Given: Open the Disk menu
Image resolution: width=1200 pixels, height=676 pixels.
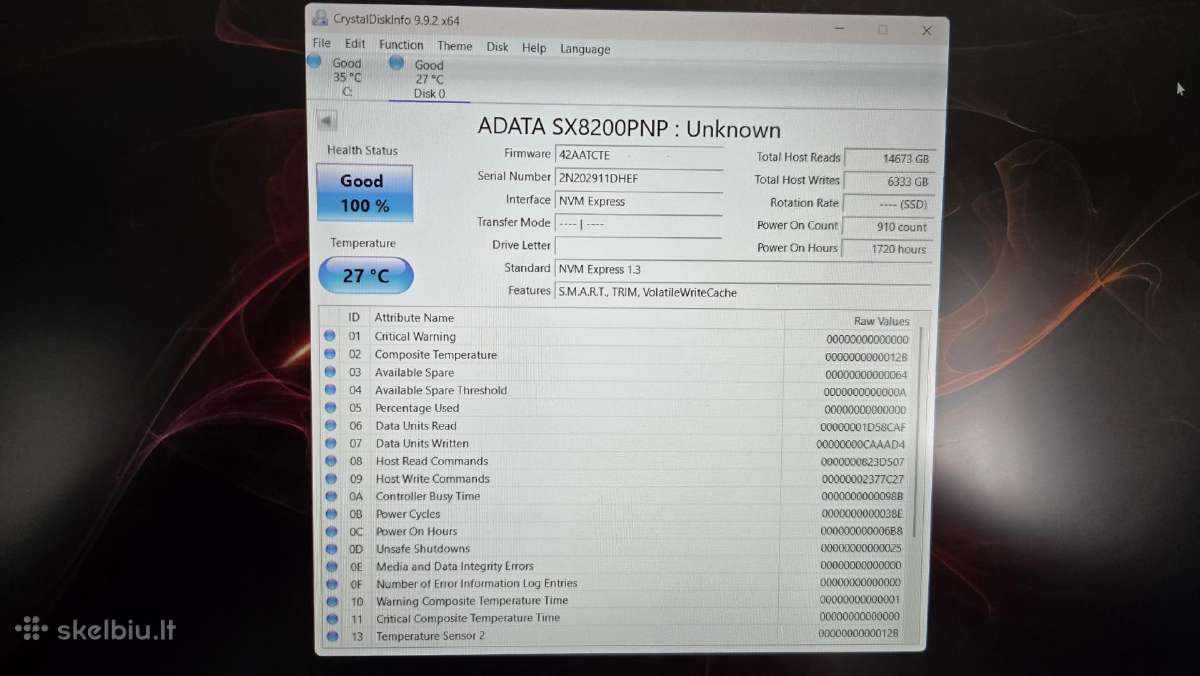Looking at the screenshot, I should click(x=497, y=47).
